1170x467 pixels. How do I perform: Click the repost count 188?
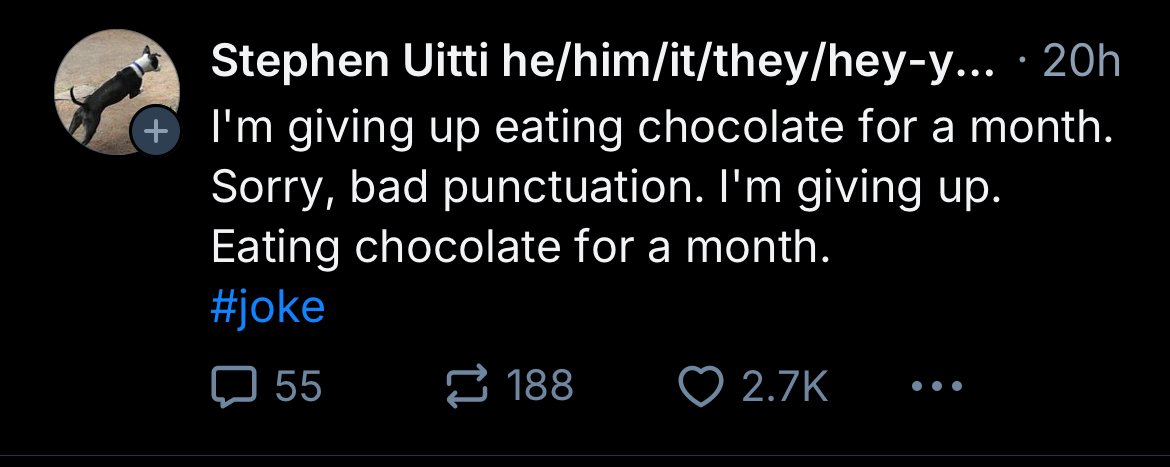[540, 386]
